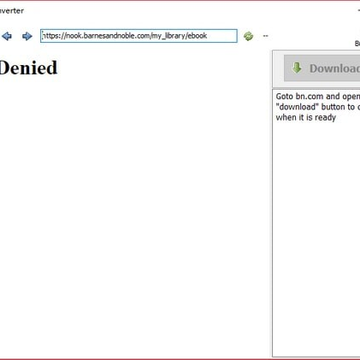Screen dimensions: 360x360
Task: Click the green download arrow icon
Action: [296, 68]
